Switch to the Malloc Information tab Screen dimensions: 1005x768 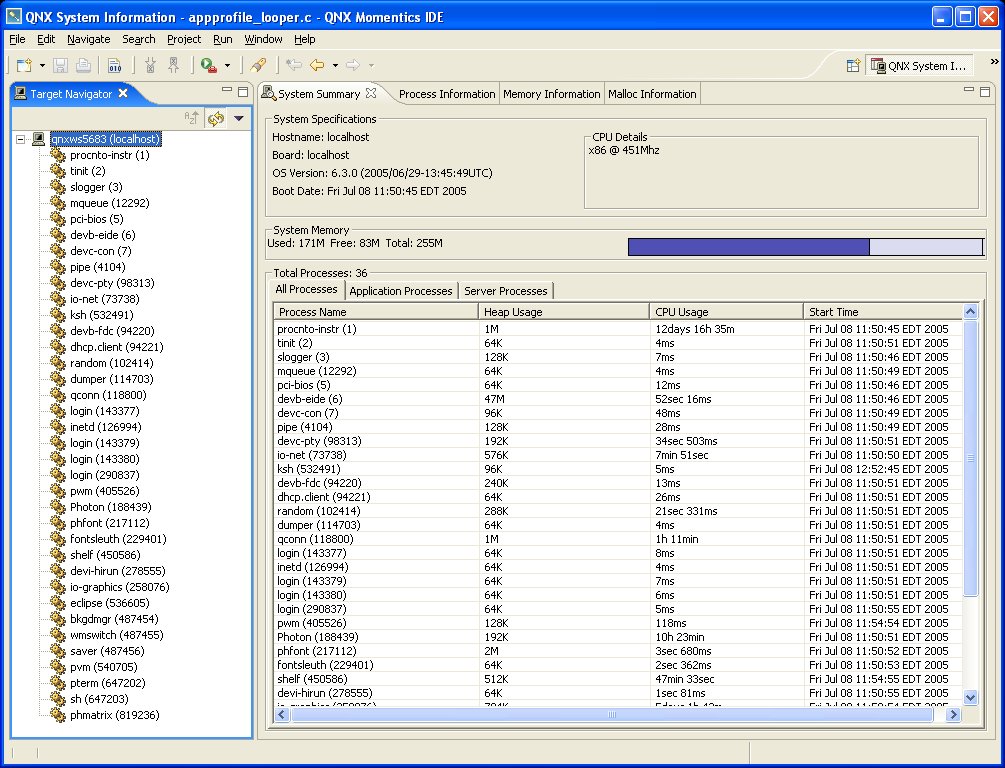(x=652, y=94)
